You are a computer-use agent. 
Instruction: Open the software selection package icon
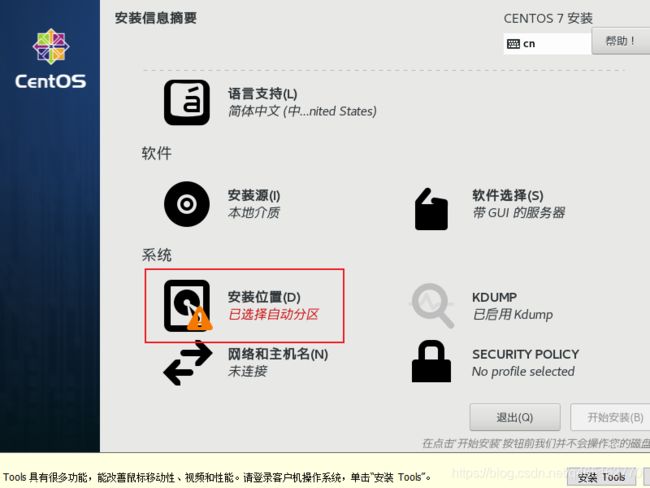pyautogui.click(x=431, y=209)
